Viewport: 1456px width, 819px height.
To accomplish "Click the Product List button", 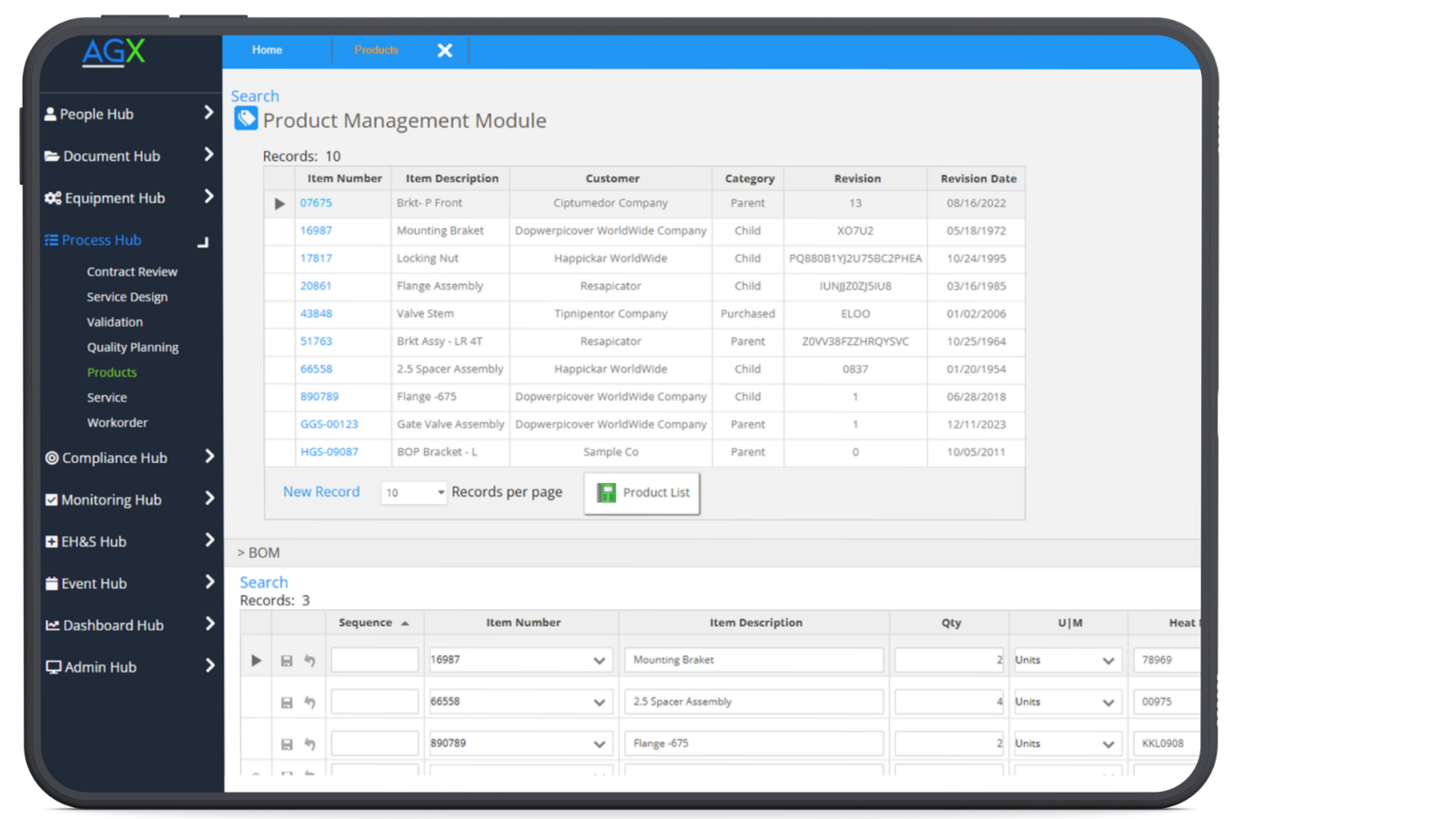I will tap(642, 493).
